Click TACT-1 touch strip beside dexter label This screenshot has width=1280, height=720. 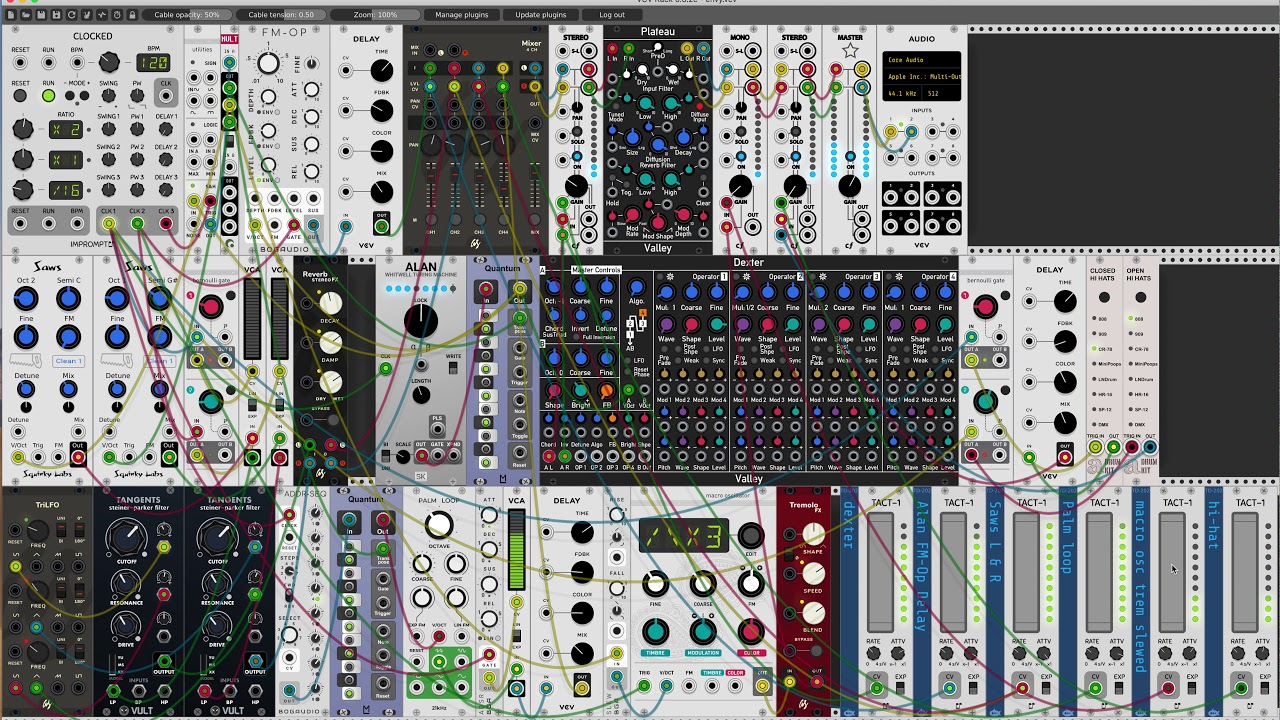click(x=880, y=570)
